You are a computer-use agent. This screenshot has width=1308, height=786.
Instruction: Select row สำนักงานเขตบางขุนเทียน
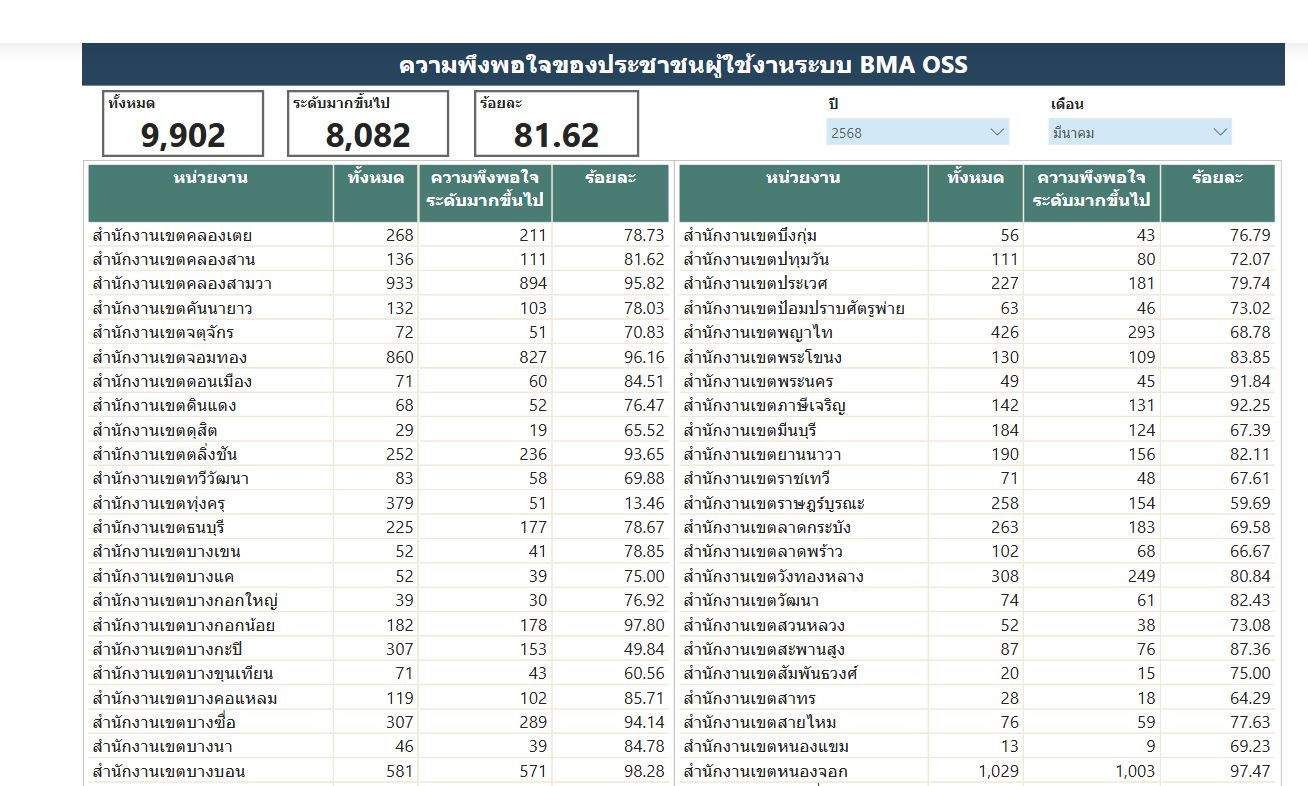click(378, 674)
